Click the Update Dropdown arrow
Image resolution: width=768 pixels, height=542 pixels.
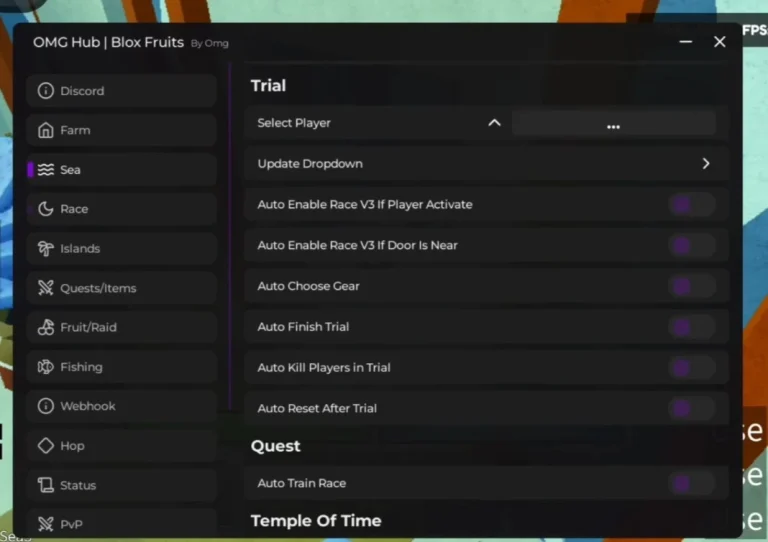point(706,164)
